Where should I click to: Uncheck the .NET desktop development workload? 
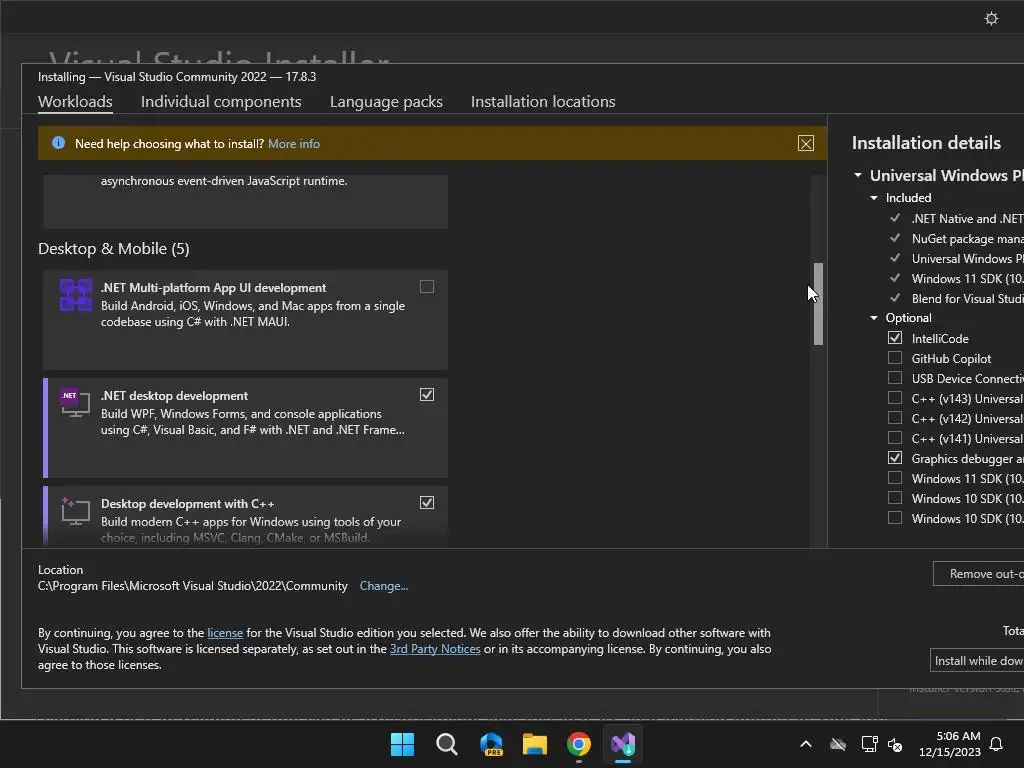pyautogui.click(x=426, y=394)
